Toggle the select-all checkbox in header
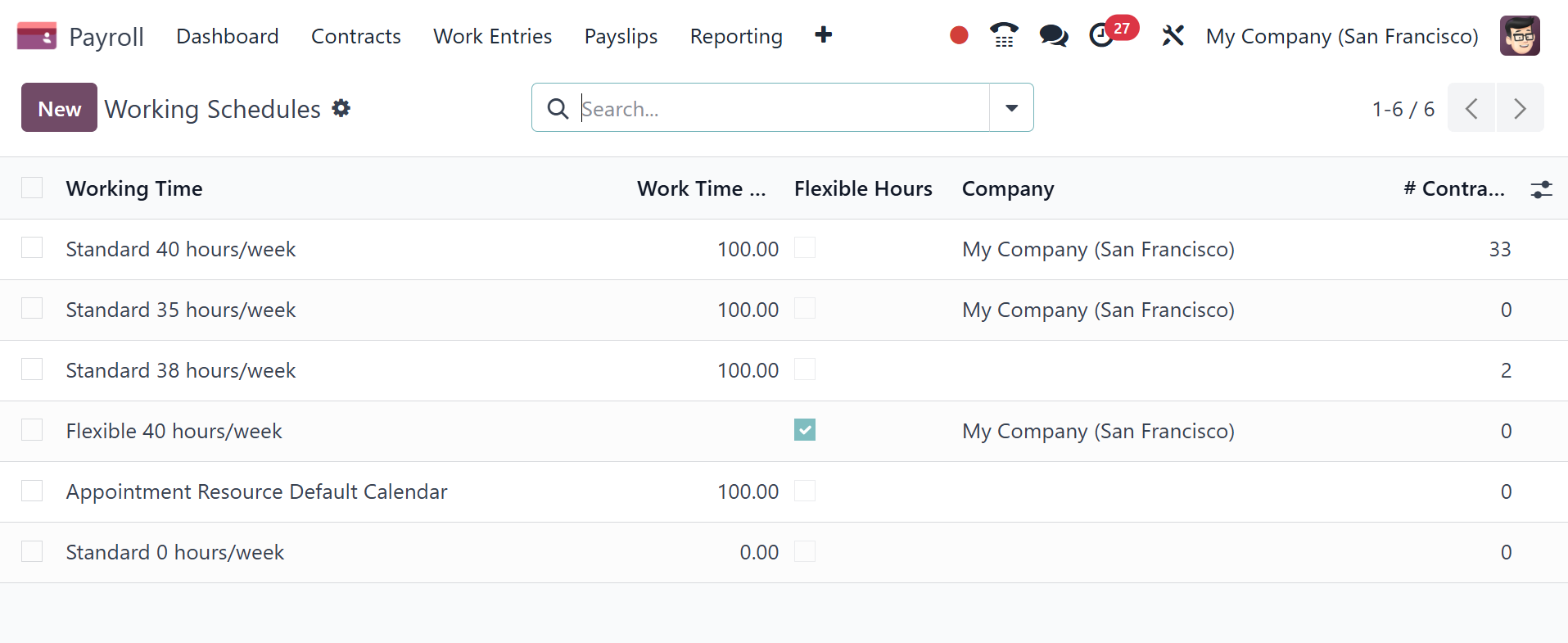1568x643 pixels. point(32,188)
